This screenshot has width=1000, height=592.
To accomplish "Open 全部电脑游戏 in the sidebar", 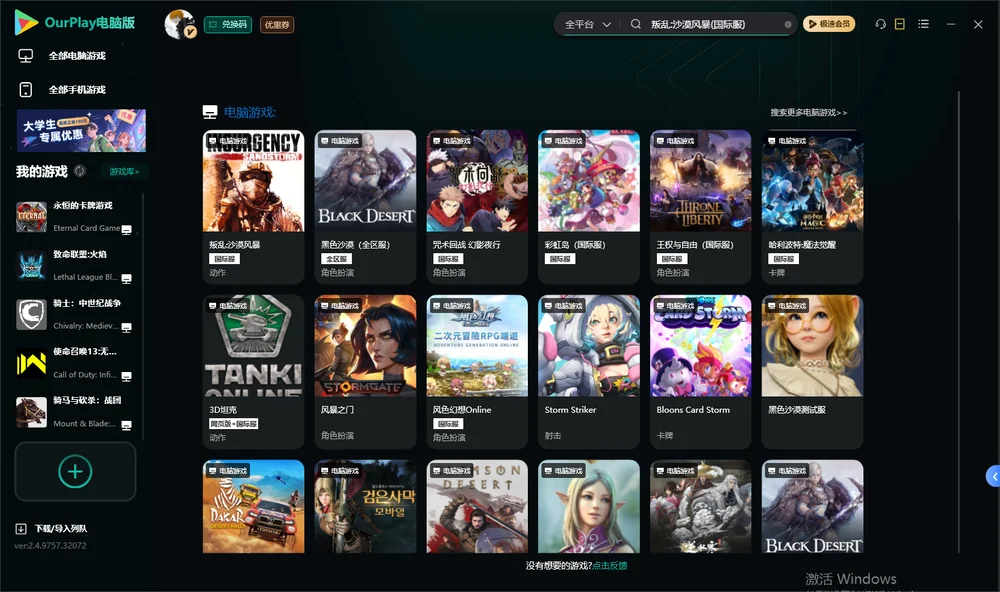I will 77,56.
